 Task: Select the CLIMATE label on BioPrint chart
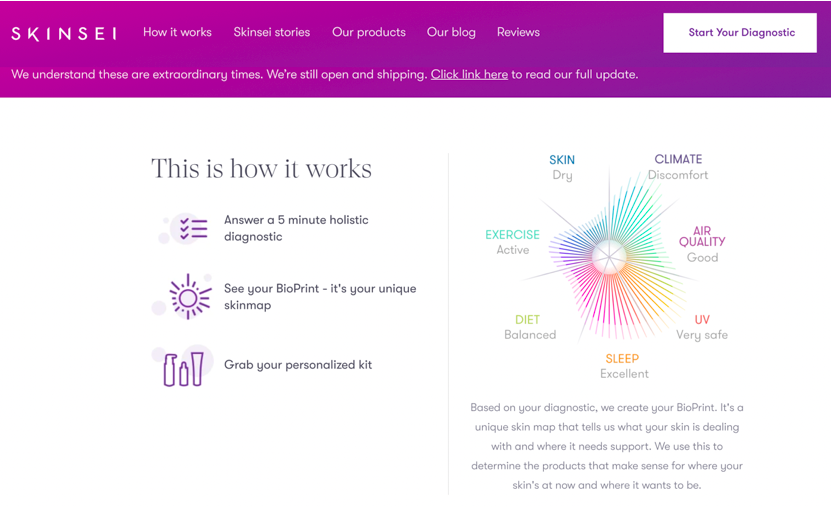(678, 159)
